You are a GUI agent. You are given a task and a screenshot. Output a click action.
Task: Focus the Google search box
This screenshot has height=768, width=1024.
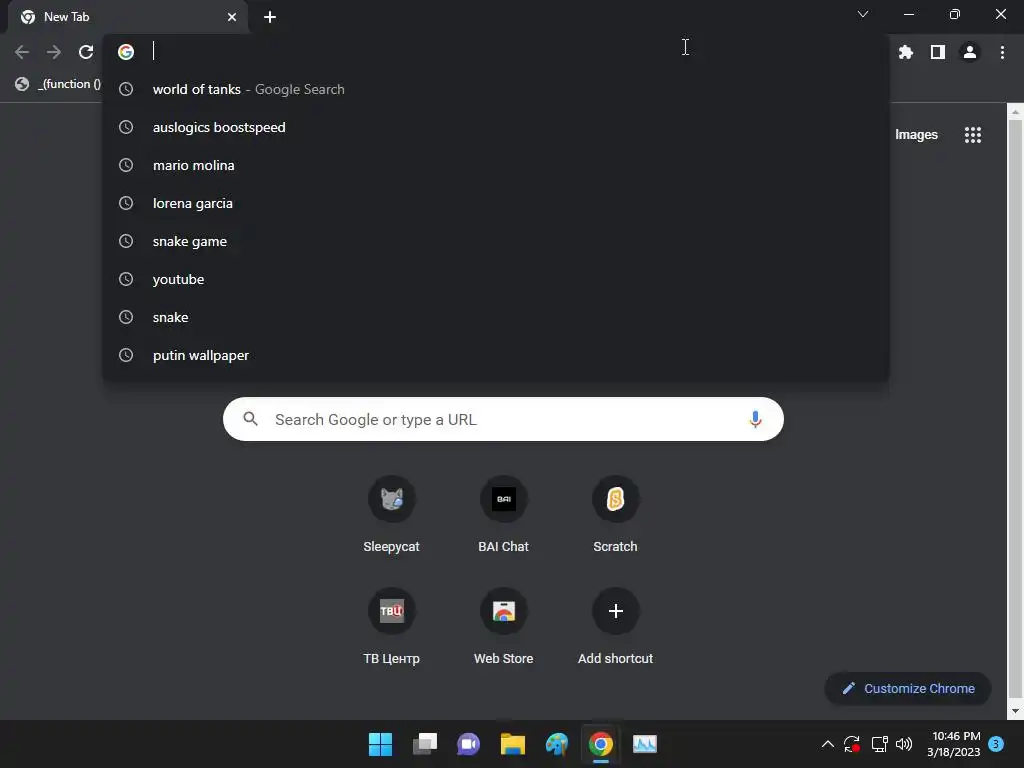(503, 419)
